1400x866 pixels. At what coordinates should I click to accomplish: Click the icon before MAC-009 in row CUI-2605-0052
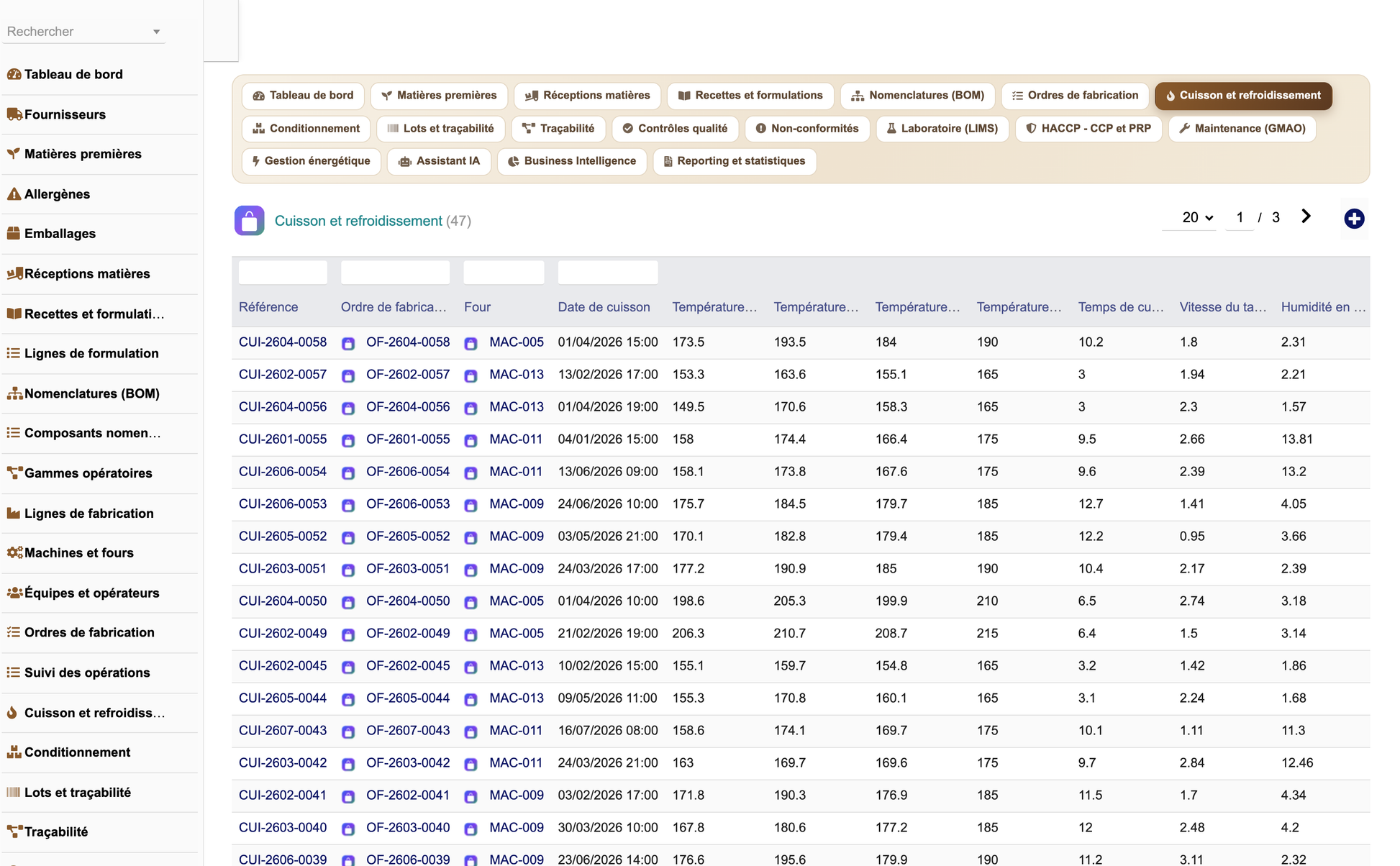click(x=471, y=537)
